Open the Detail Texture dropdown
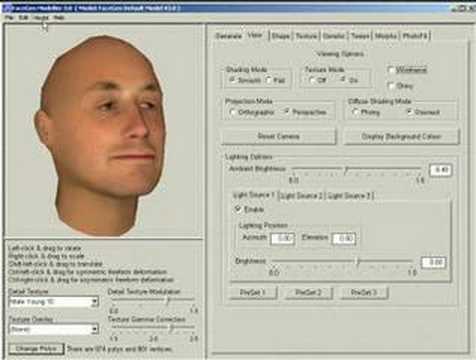 [x=53, y=302]
